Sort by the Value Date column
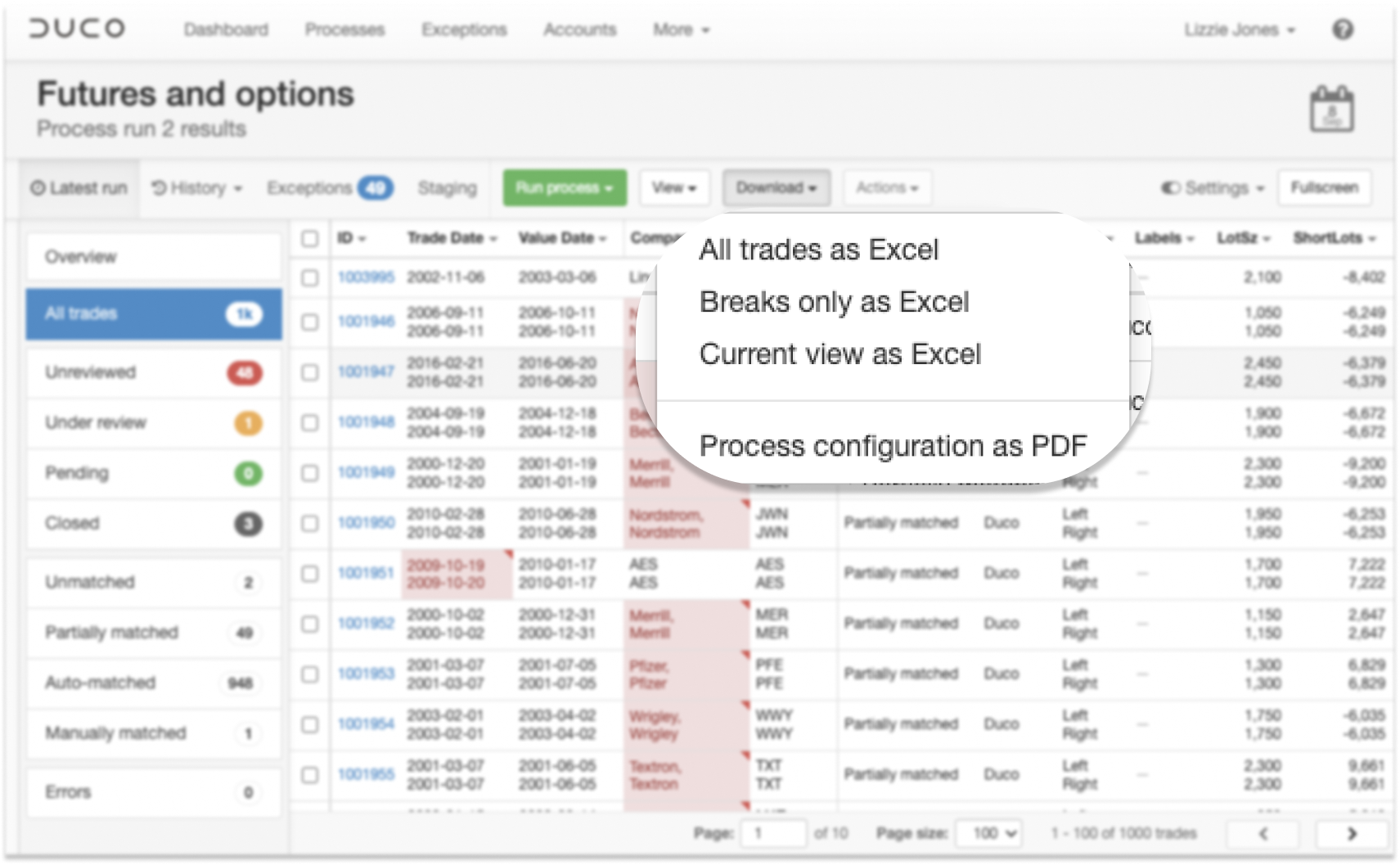1400x865 pixels. click(562, 238)
